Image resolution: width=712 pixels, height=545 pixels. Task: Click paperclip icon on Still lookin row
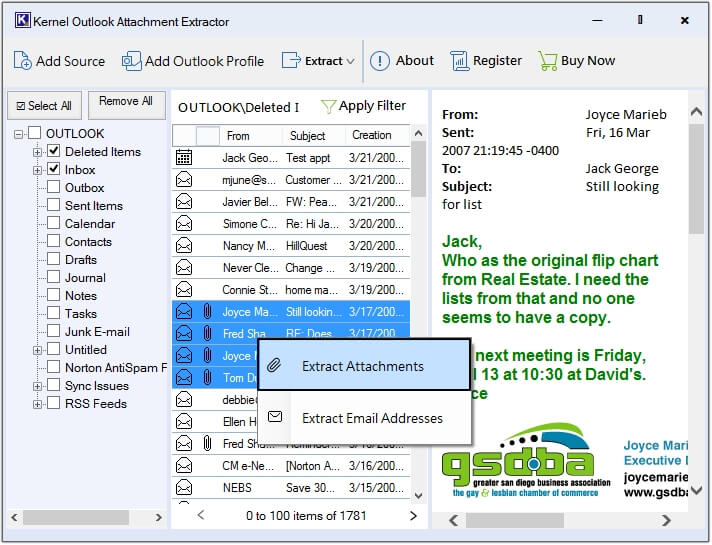point(208,312)
